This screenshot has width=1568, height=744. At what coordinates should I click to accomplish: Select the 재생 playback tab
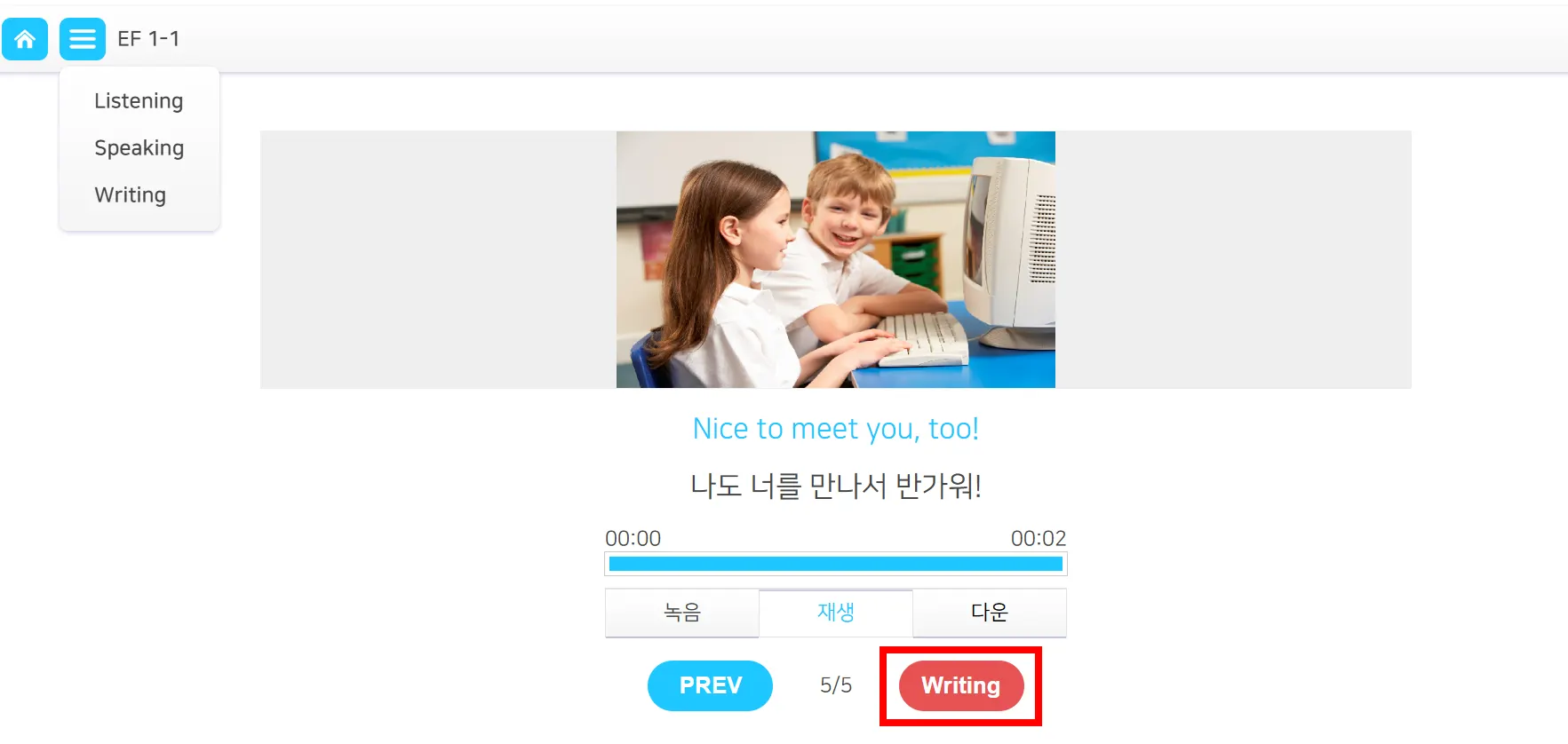(836, 613)
